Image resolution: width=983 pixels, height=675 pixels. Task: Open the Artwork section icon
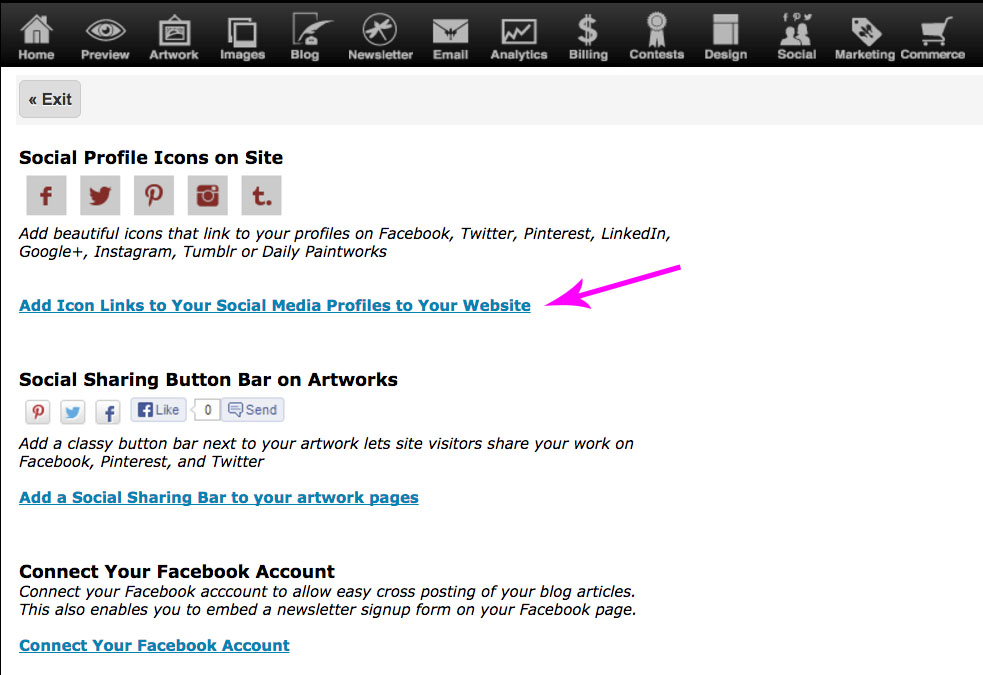pos(173,30)
